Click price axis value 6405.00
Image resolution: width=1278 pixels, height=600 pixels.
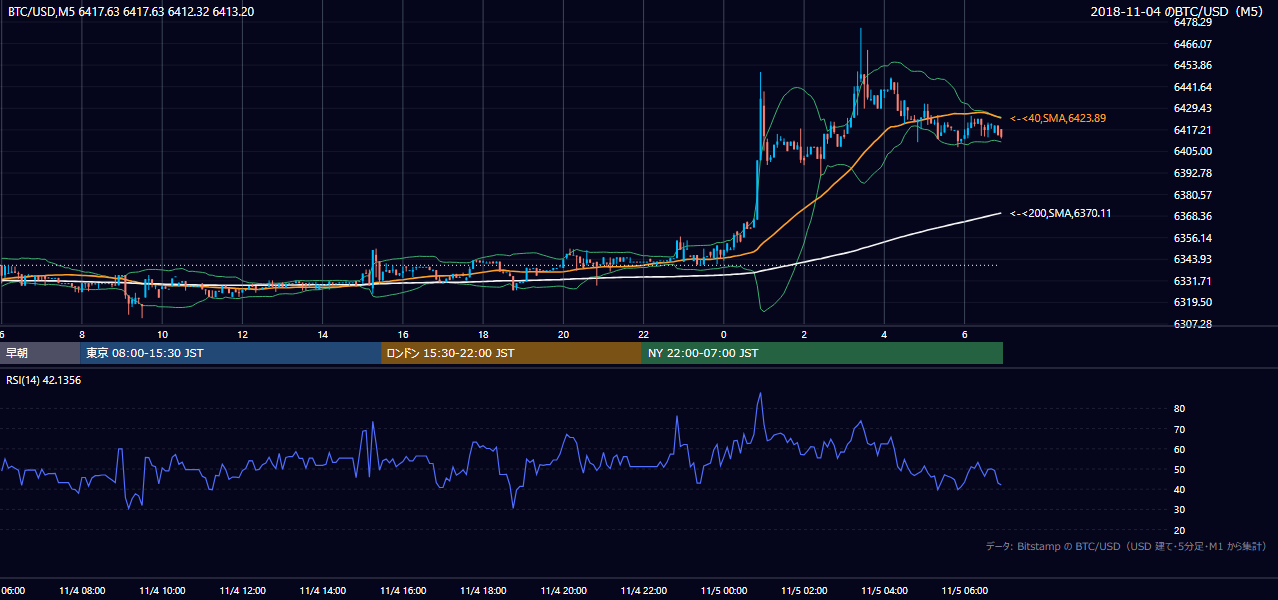pos(1192,151)
